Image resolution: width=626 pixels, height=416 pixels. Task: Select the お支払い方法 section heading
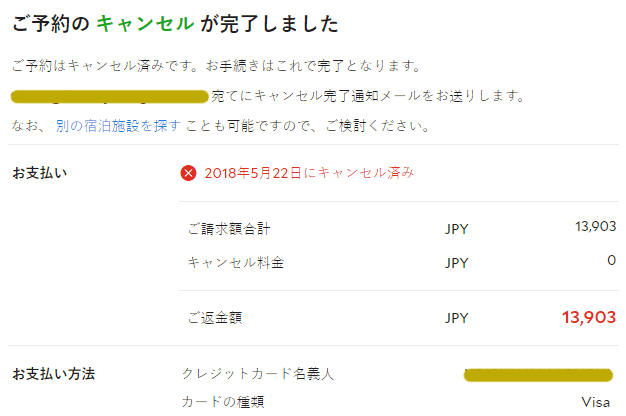point(53,374)
